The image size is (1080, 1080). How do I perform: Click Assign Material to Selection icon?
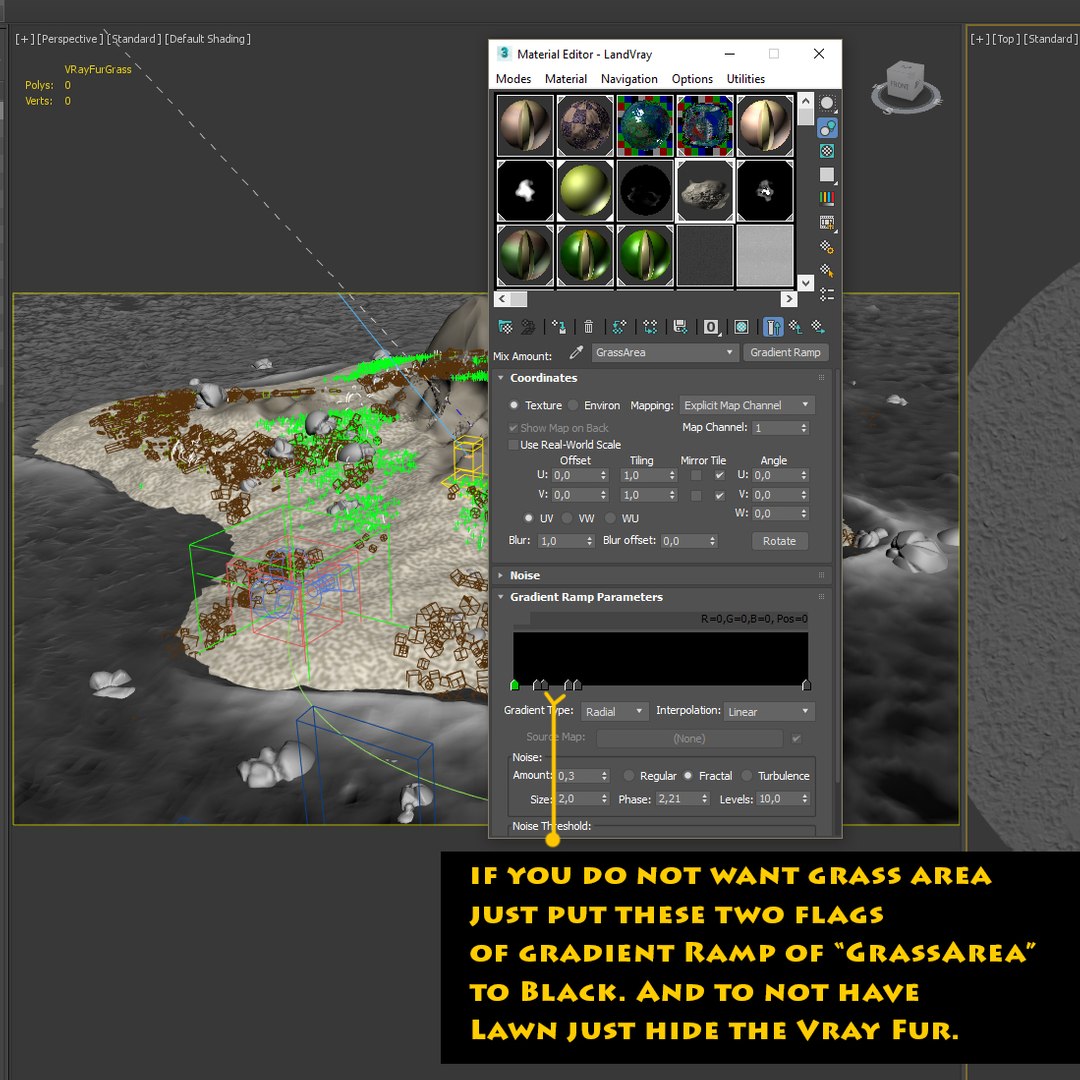tap(559, 326)
